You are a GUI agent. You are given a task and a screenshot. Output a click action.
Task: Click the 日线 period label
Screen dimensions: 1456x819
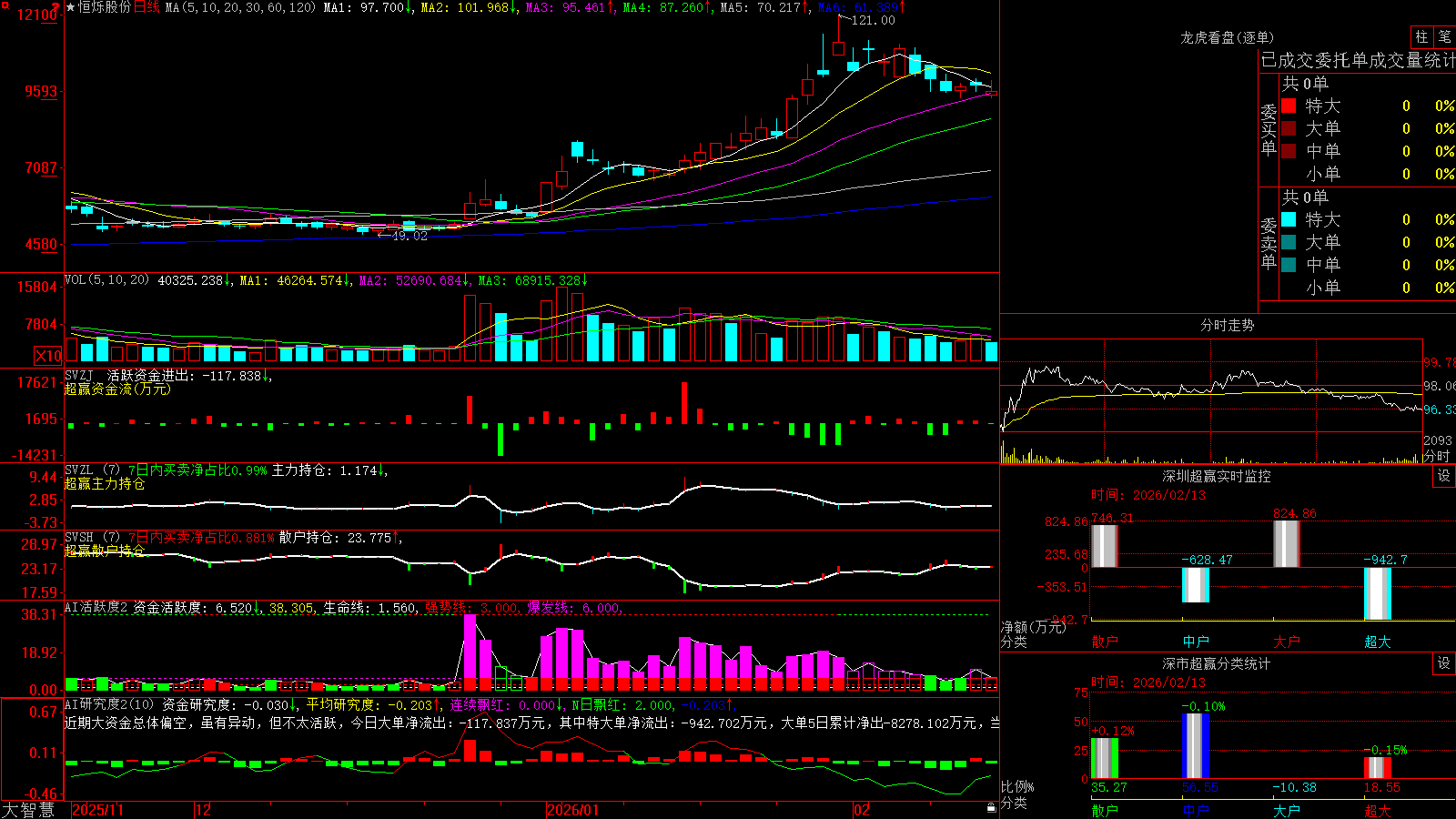coord(147,7)
